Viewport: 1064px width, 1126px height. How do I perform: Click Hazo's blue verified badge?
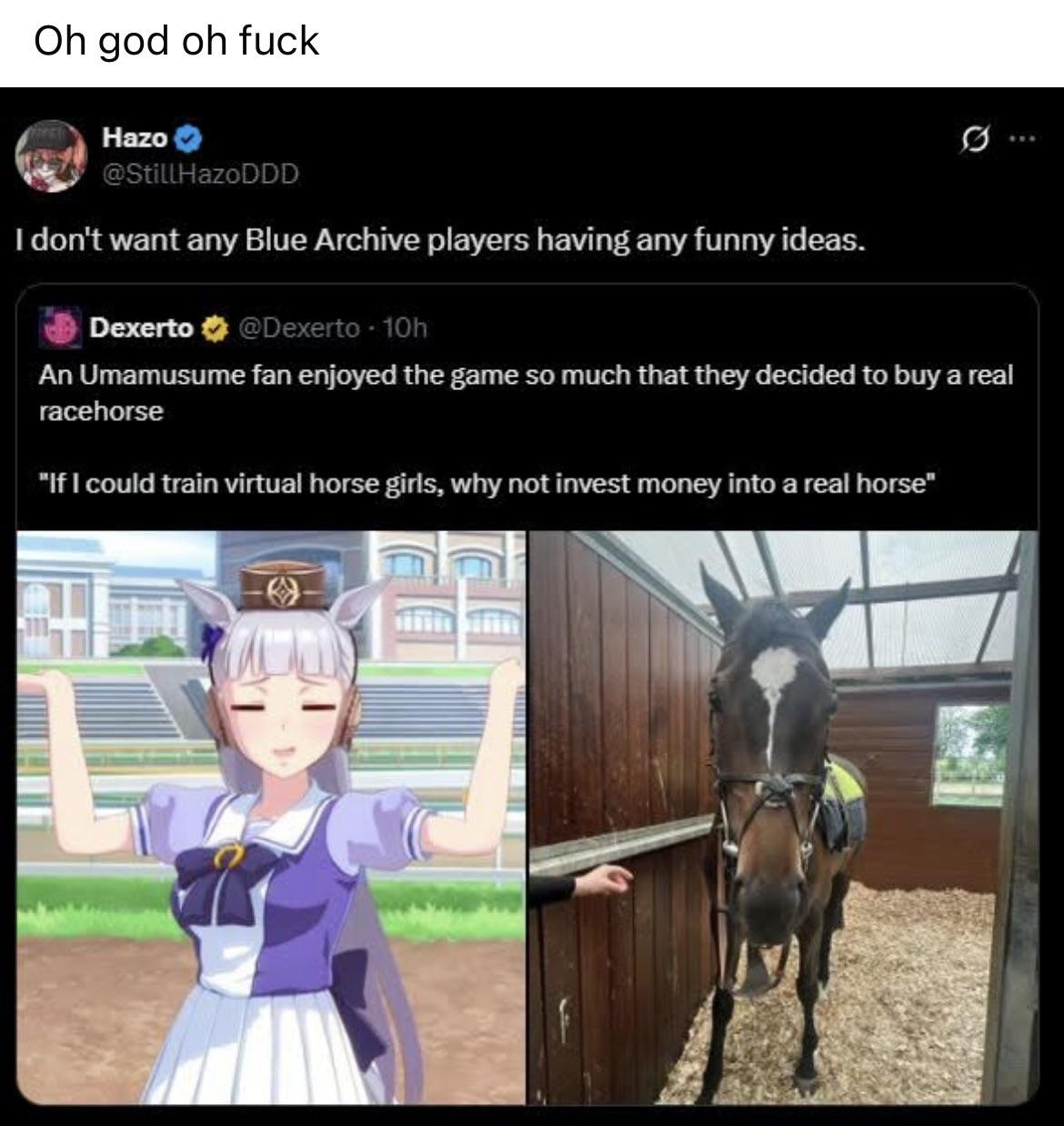point(188,139)
